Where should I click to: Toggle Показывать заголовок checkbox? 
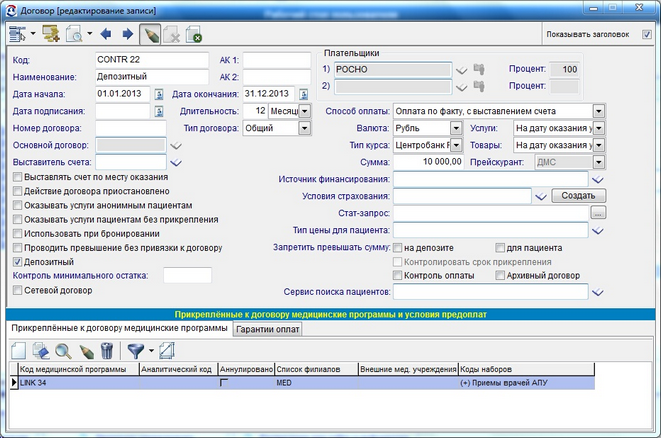tap(647, 35)
